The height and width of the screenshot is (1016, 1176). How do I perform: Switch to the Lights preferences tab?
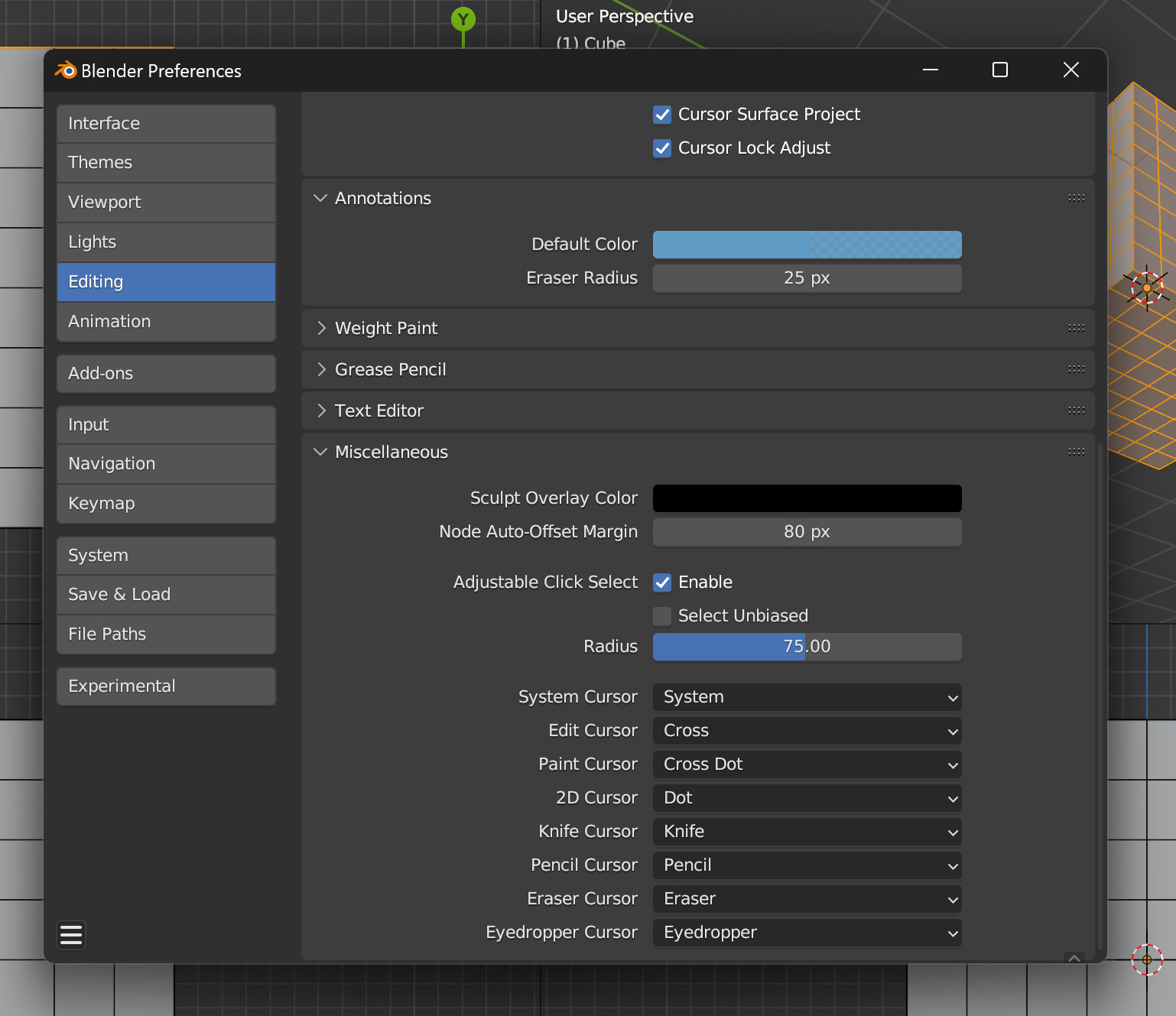coord(166,242)
